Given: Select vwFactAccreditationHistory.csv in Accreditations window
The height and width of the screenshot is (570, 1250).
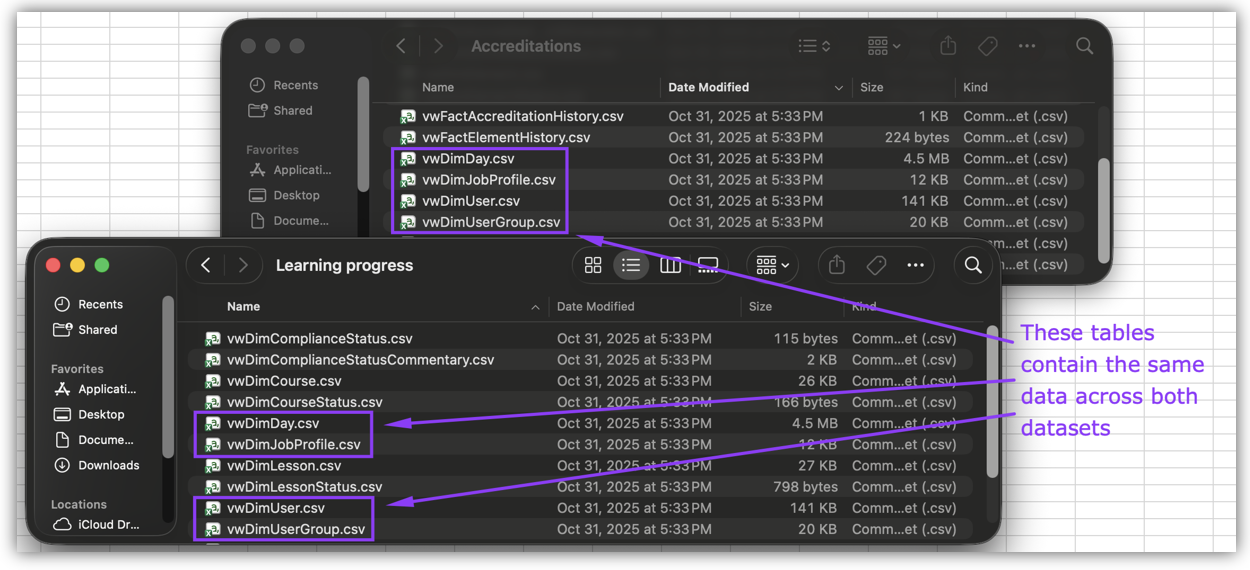Looking at the screenshot, I should [x=522, y=116].
